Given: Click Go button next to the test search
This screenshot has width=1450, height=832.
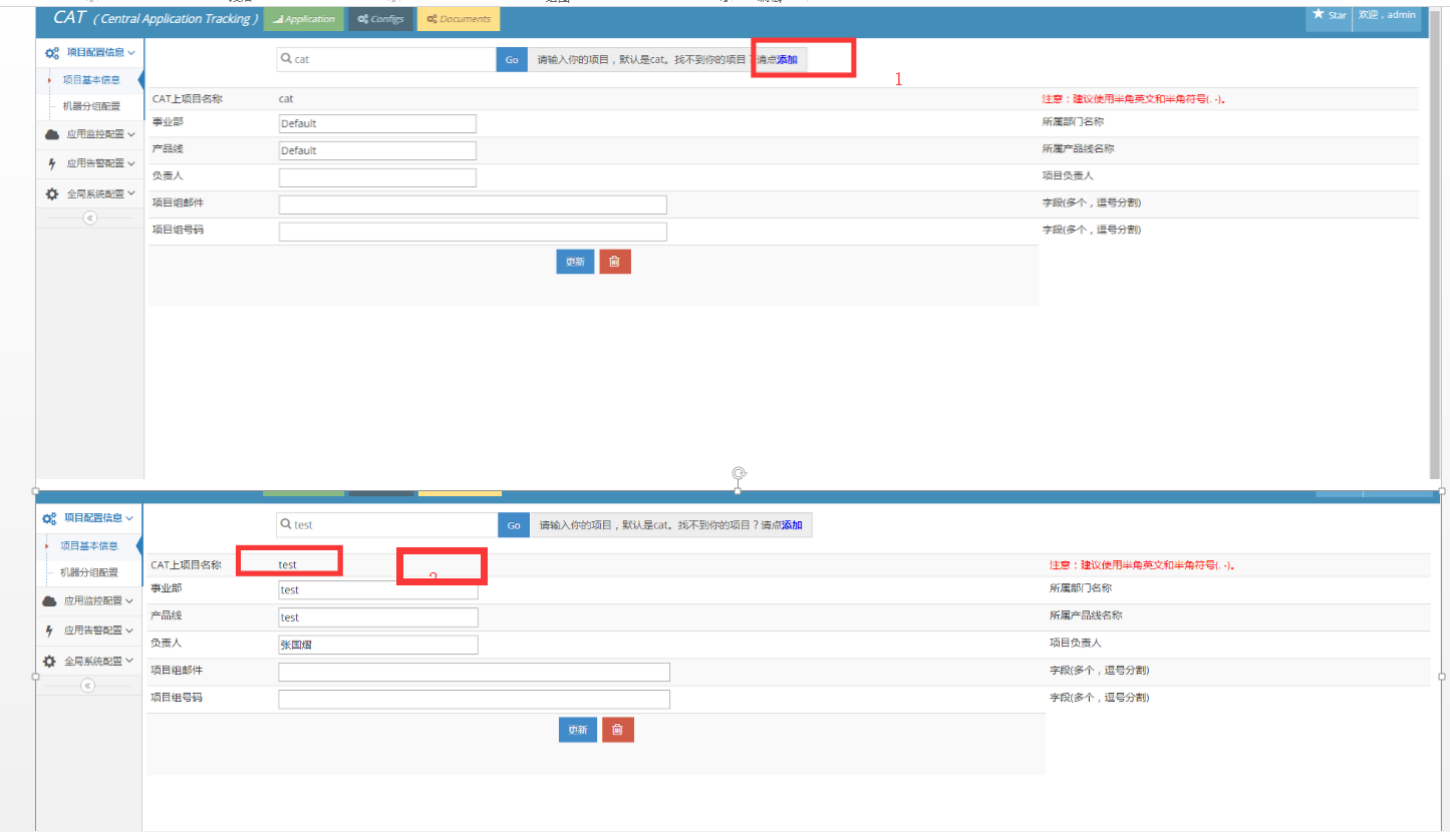Looking at the screenshot, I should 514,525.
